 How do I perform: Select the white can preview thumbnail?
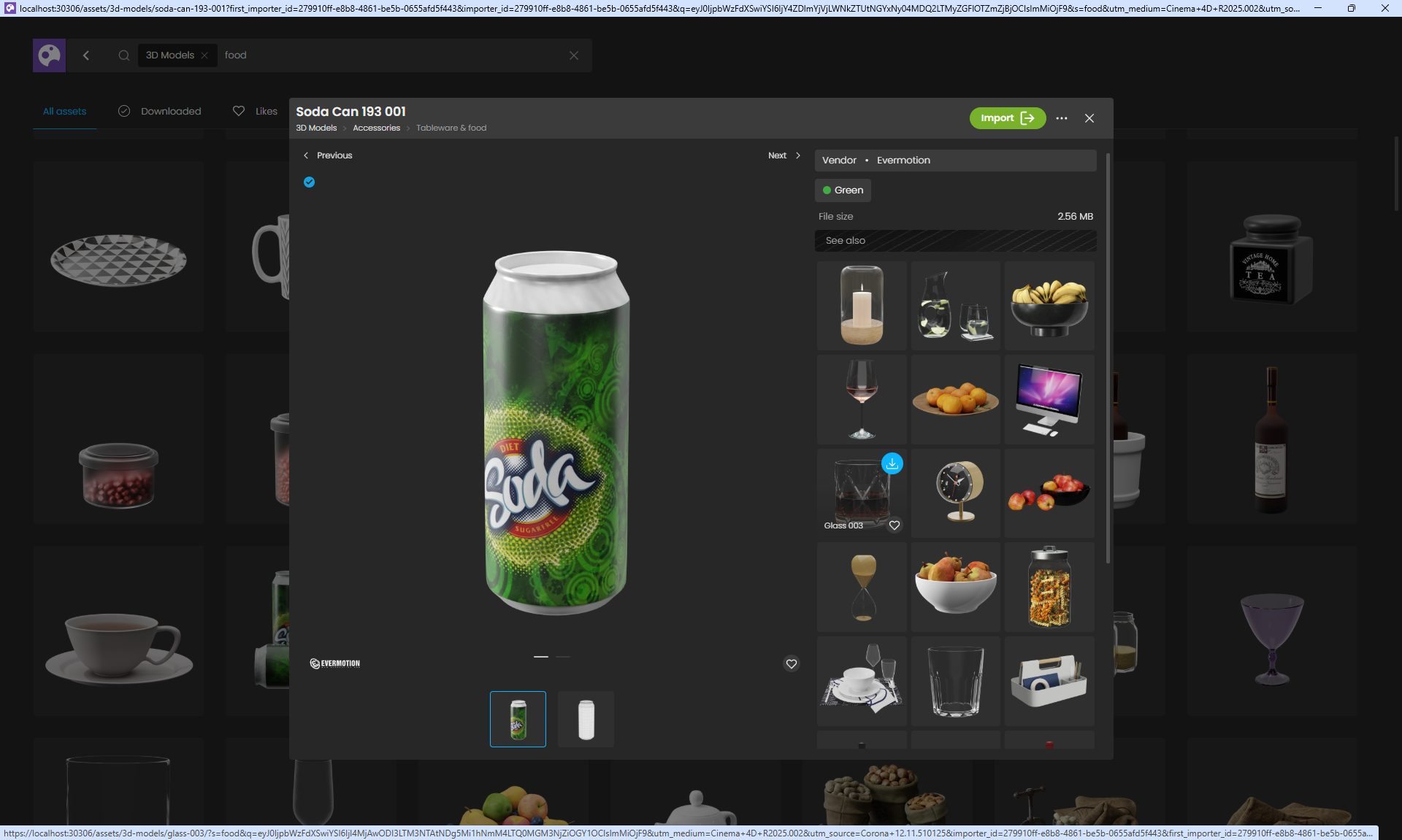(586, 720)
